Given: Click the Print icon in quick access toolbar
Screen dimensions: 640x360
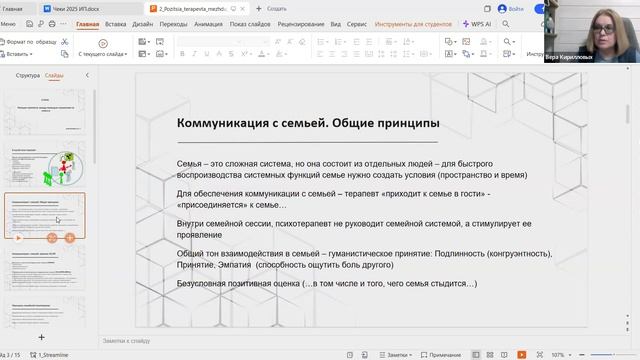Looking at the screenshot, I should tap(52, 24).
